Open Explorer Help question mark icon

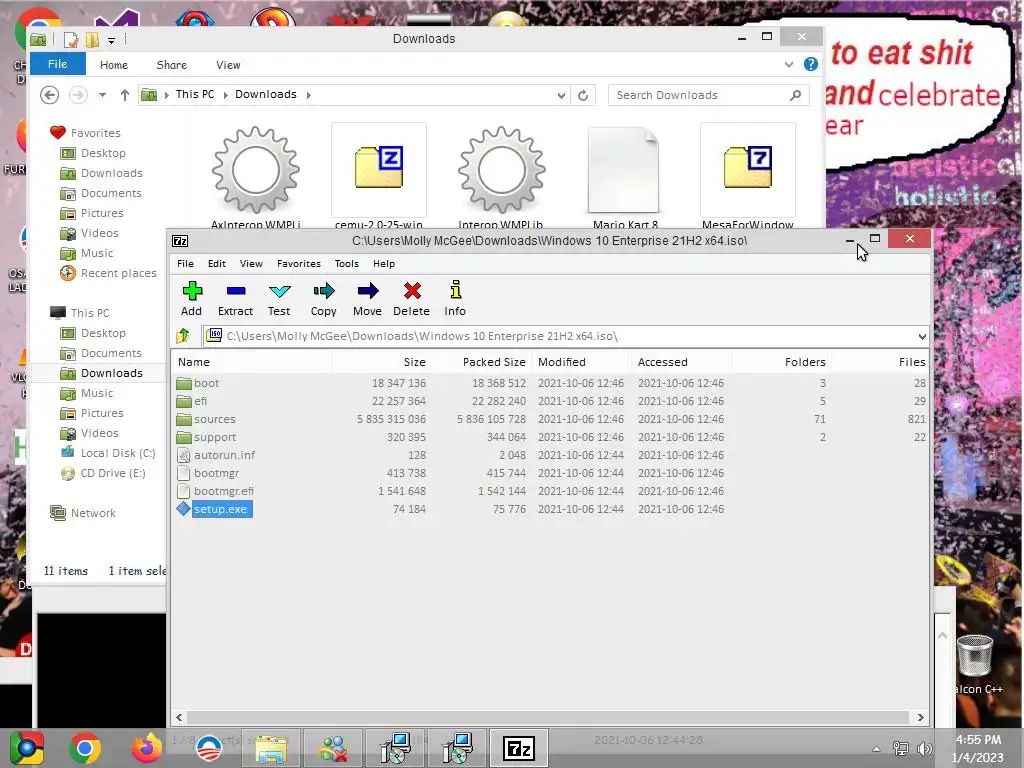coord(810,64)
